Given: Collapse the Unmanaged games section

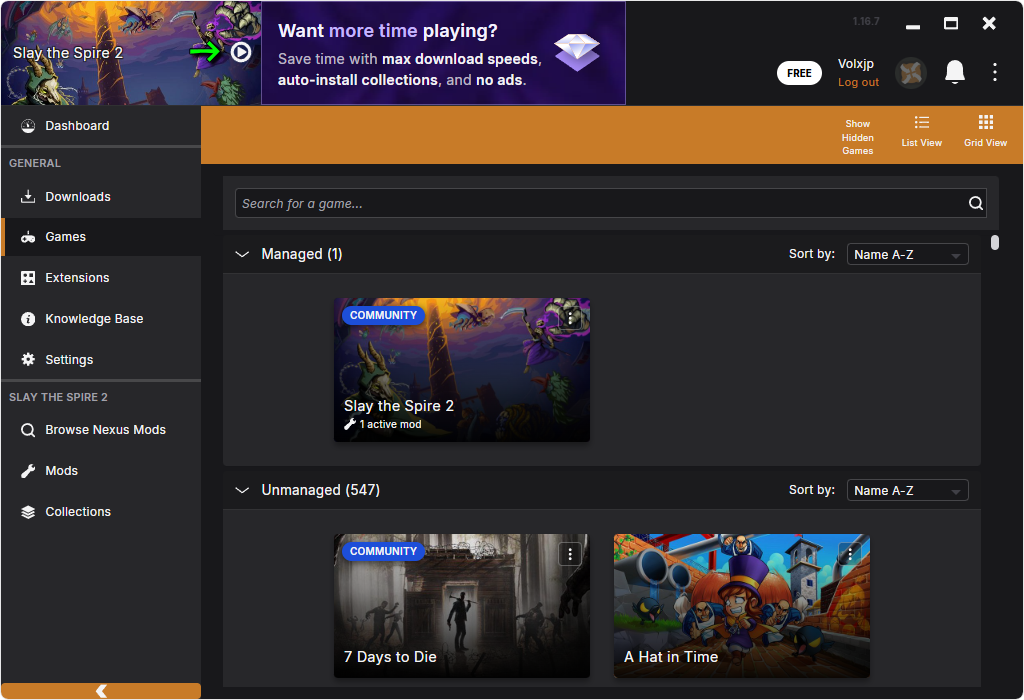Looking at the screenshot, I should tap(241, 491).
